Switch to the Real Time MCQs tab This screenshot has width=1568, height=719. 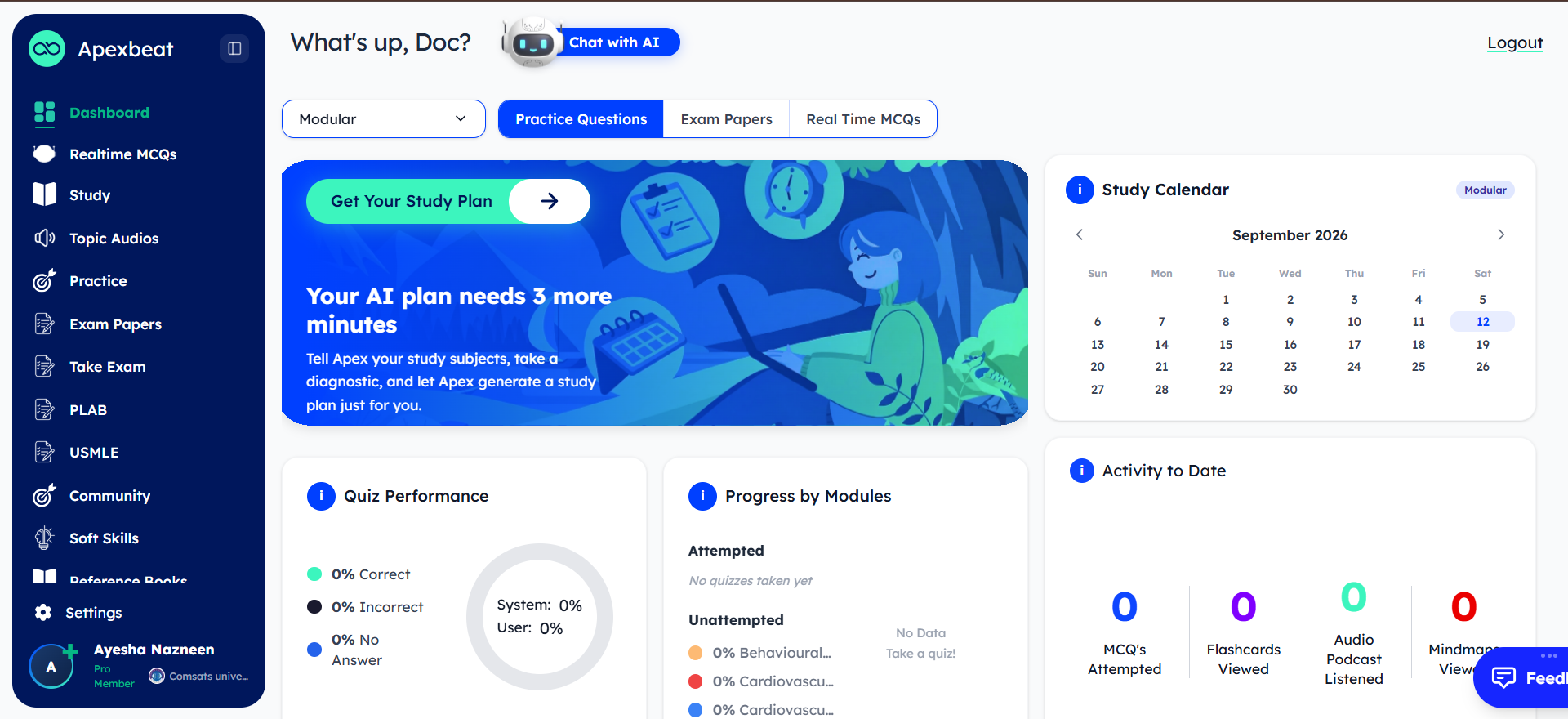[x=863, y=119]
